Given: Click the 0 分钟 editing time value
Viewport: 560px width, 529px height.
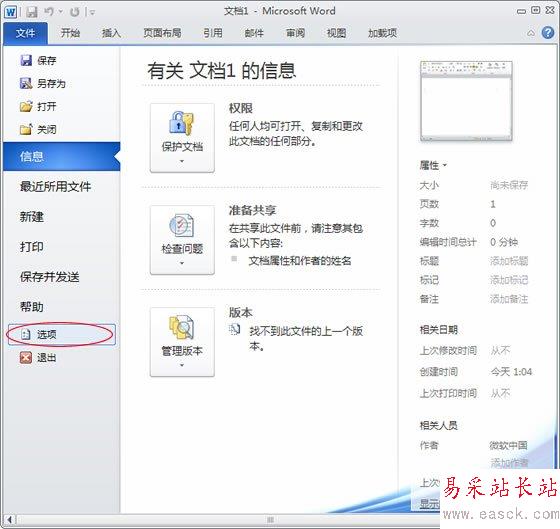Looking at the screenshot, I should coord(504,242).
